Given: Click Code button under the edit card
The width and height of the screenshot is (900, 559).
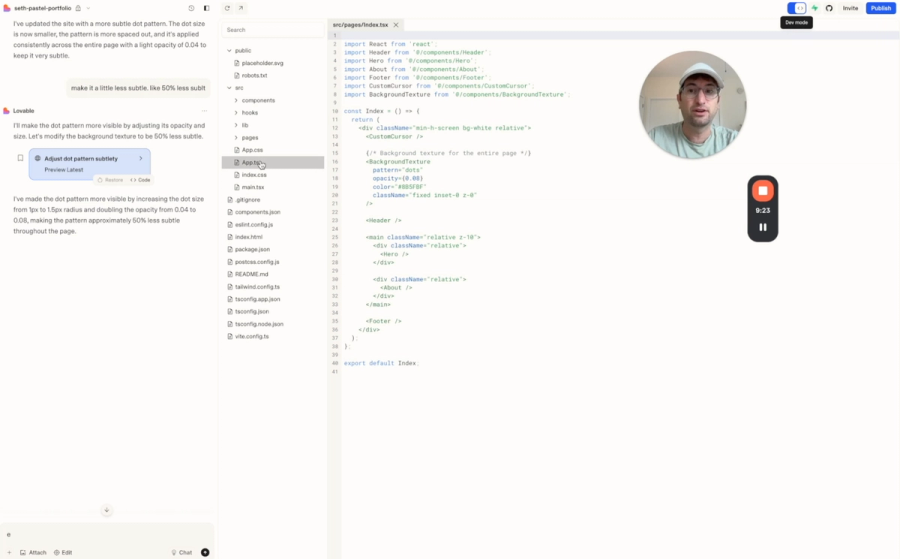Looking at the screenshot, I should (x=140, y=180).
